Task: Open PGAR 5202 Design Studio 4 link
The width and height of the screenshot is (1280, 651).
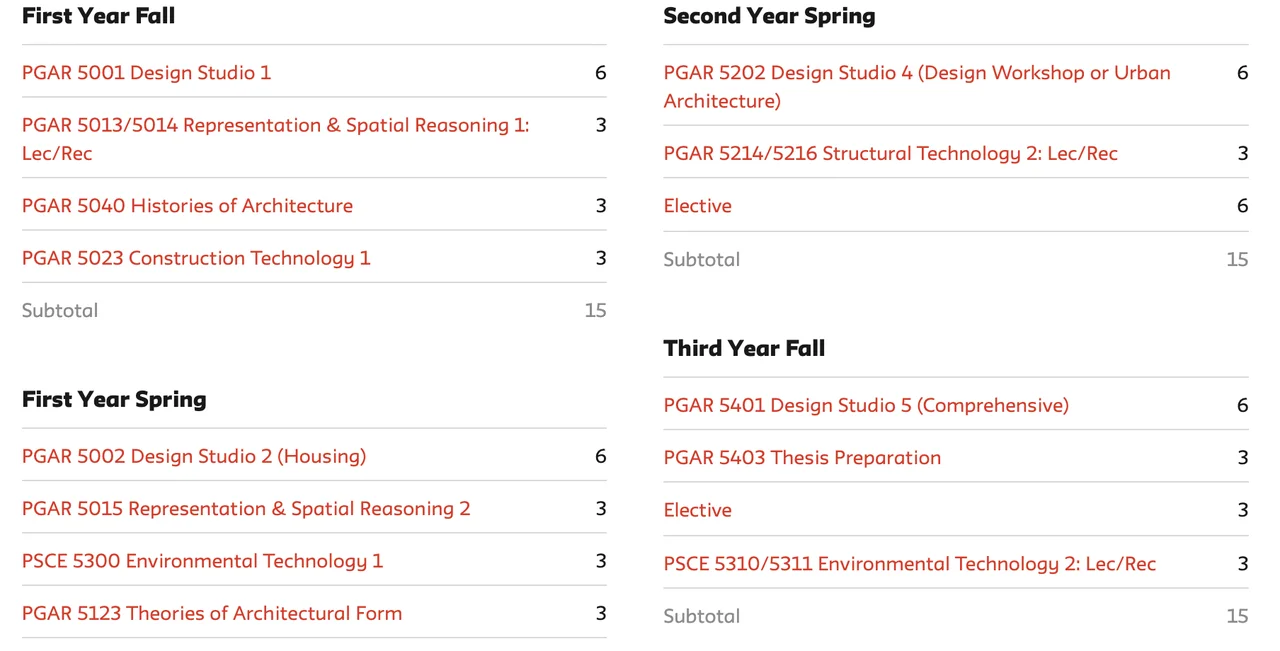Action: click(916, 73)
